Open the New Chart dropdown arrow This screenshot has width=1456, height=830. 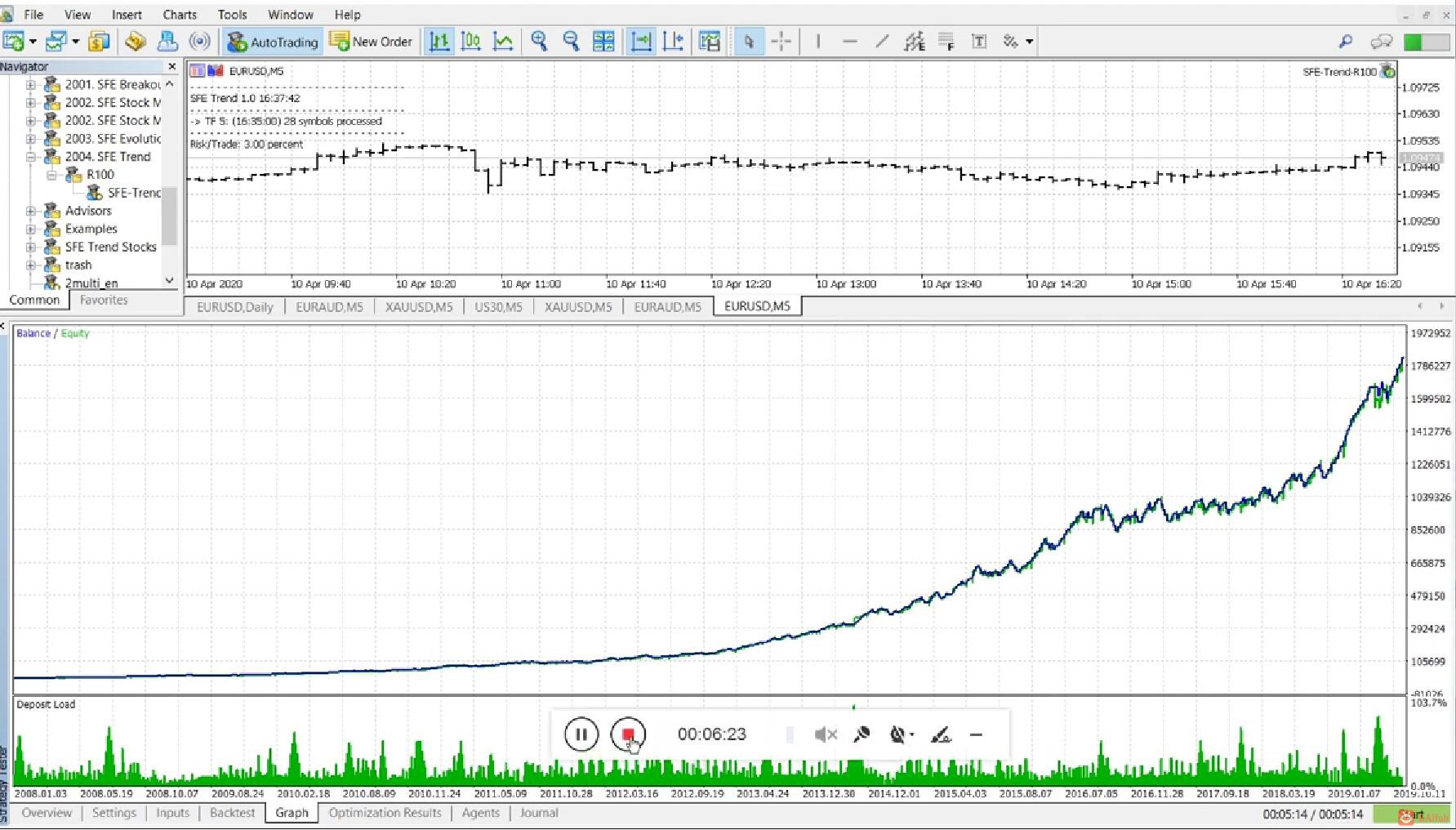point(33,42)
